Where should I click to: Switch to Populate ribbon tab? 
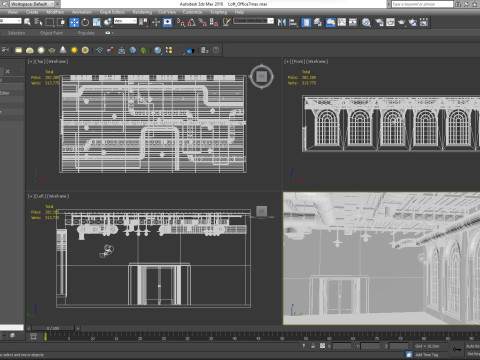click(86, 33)
